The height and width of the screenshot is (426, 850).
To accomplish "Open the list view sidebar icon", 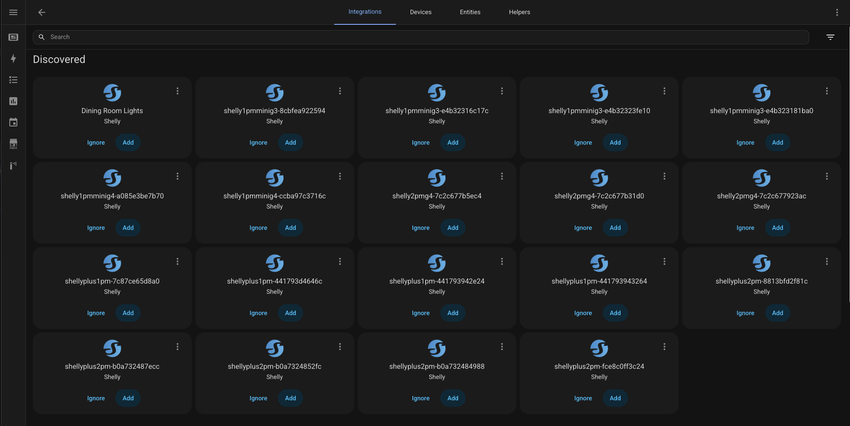I will (x=13, y=80).
